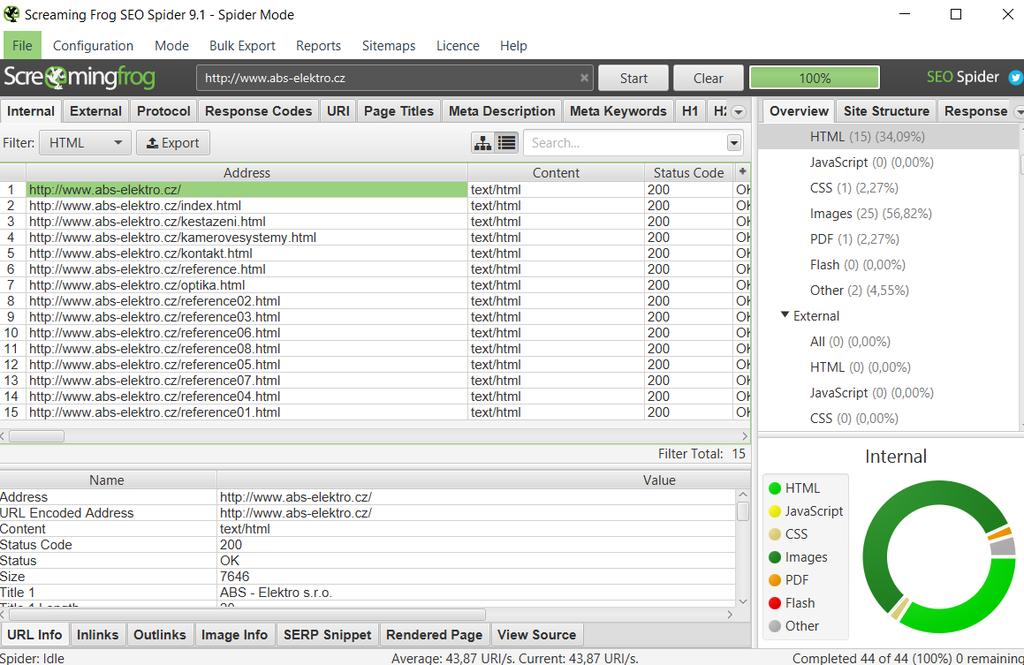This screenshot has height=665, width=1024.
Task: Open the SERP Snippet tab
Action: pyautogui.click(x=327, y=634)
